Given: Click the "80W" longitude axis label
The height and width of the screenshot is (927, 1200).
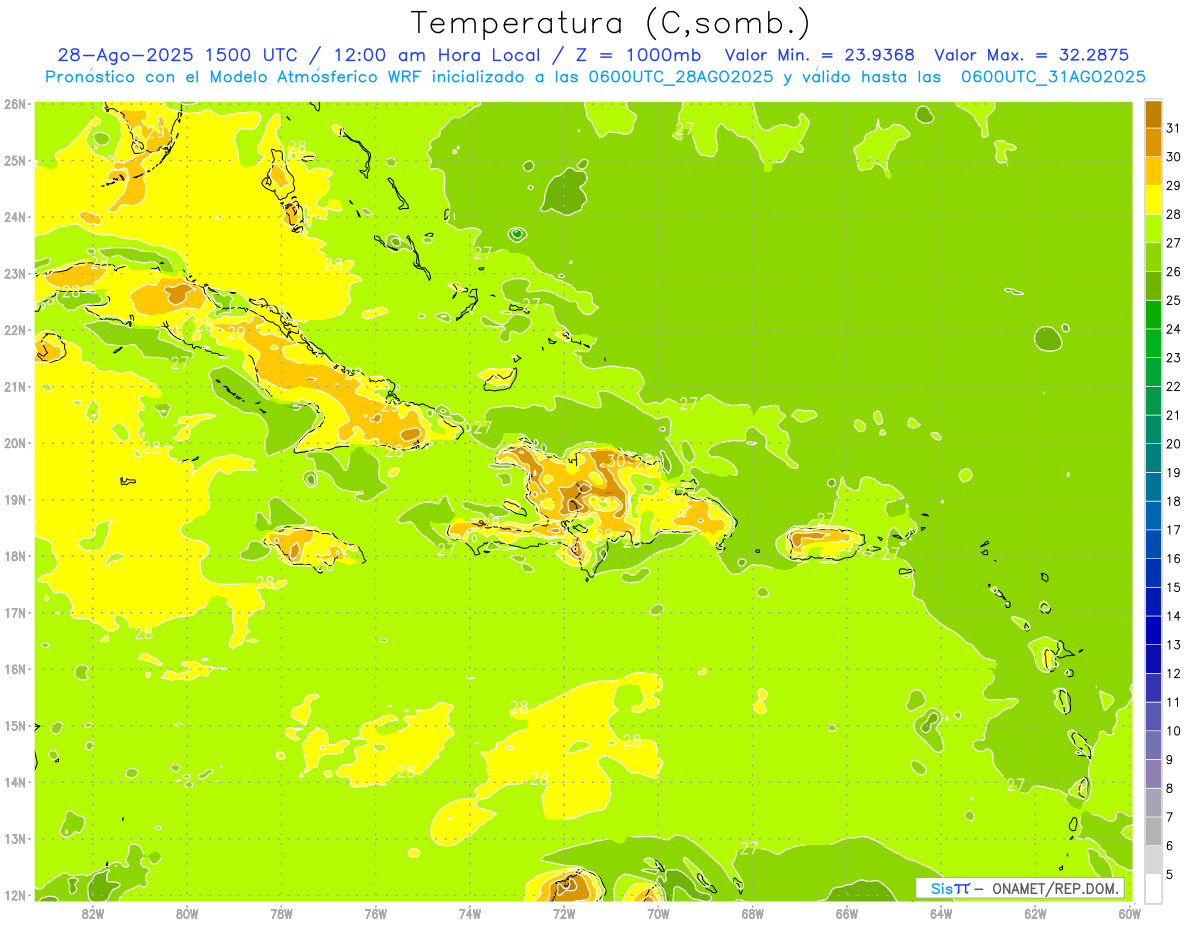Looking at the screenshot, I should point(187,913).
